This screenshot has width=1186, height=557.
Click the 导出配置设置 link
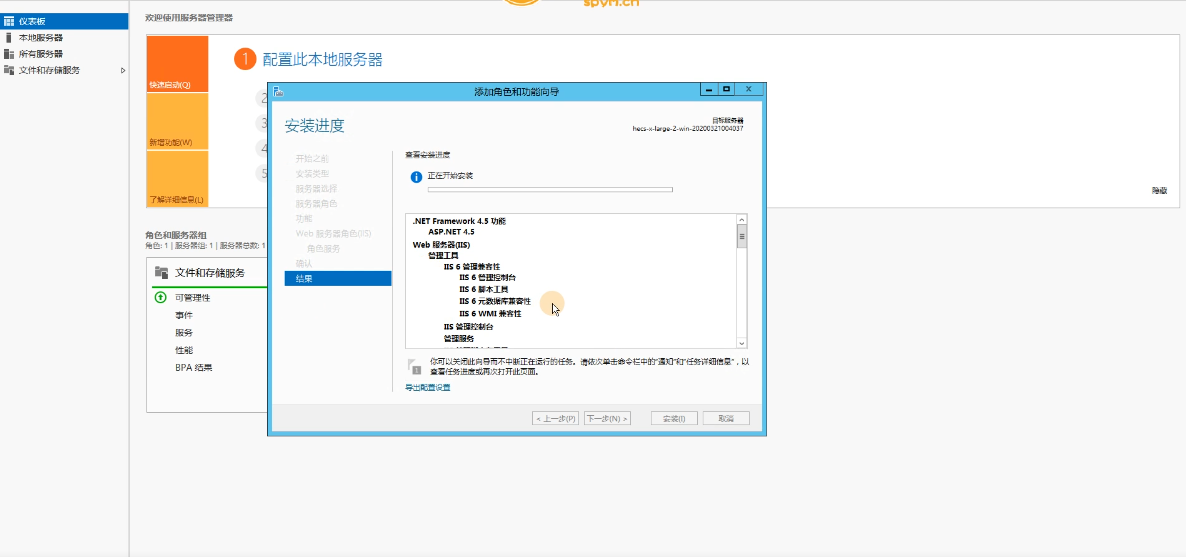[427, 387]
